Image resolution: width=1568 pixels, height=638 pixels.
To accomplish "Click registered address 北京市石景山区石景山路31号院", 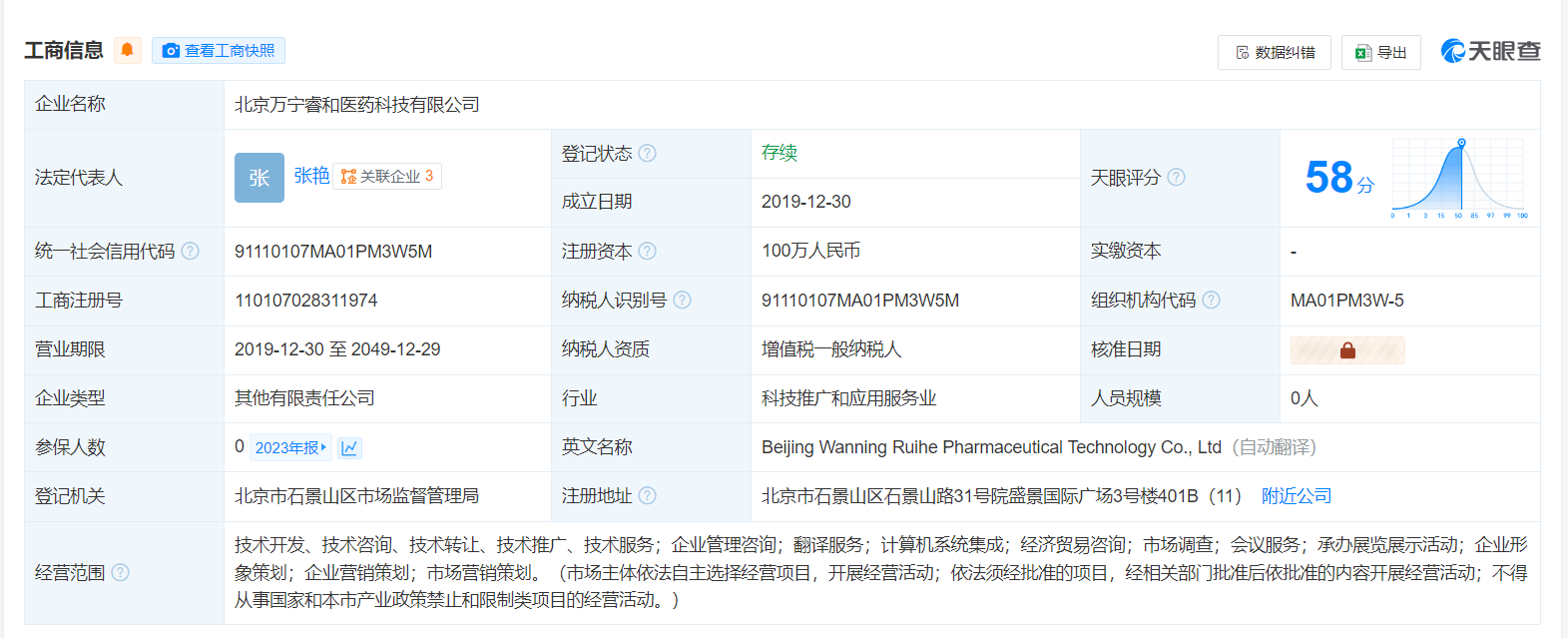I will coord(1001,496).
